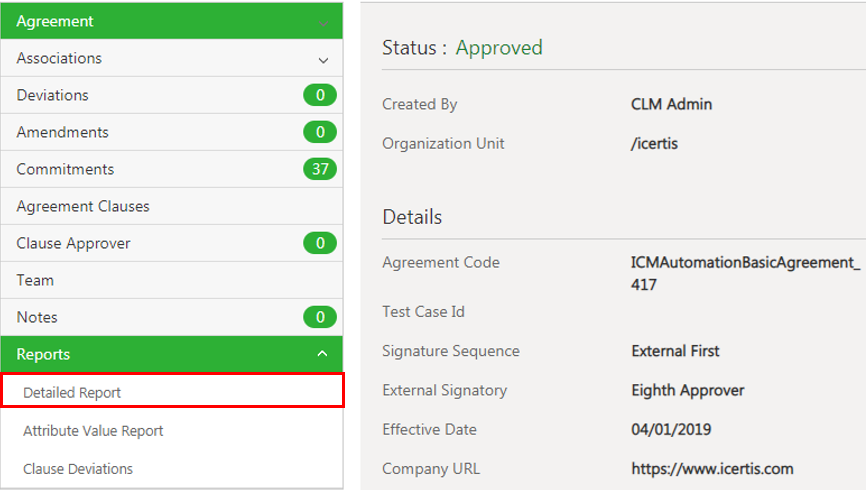Open the Attribute Value Report
This screenshot has width=867, height=490.
tap(93, 430)
